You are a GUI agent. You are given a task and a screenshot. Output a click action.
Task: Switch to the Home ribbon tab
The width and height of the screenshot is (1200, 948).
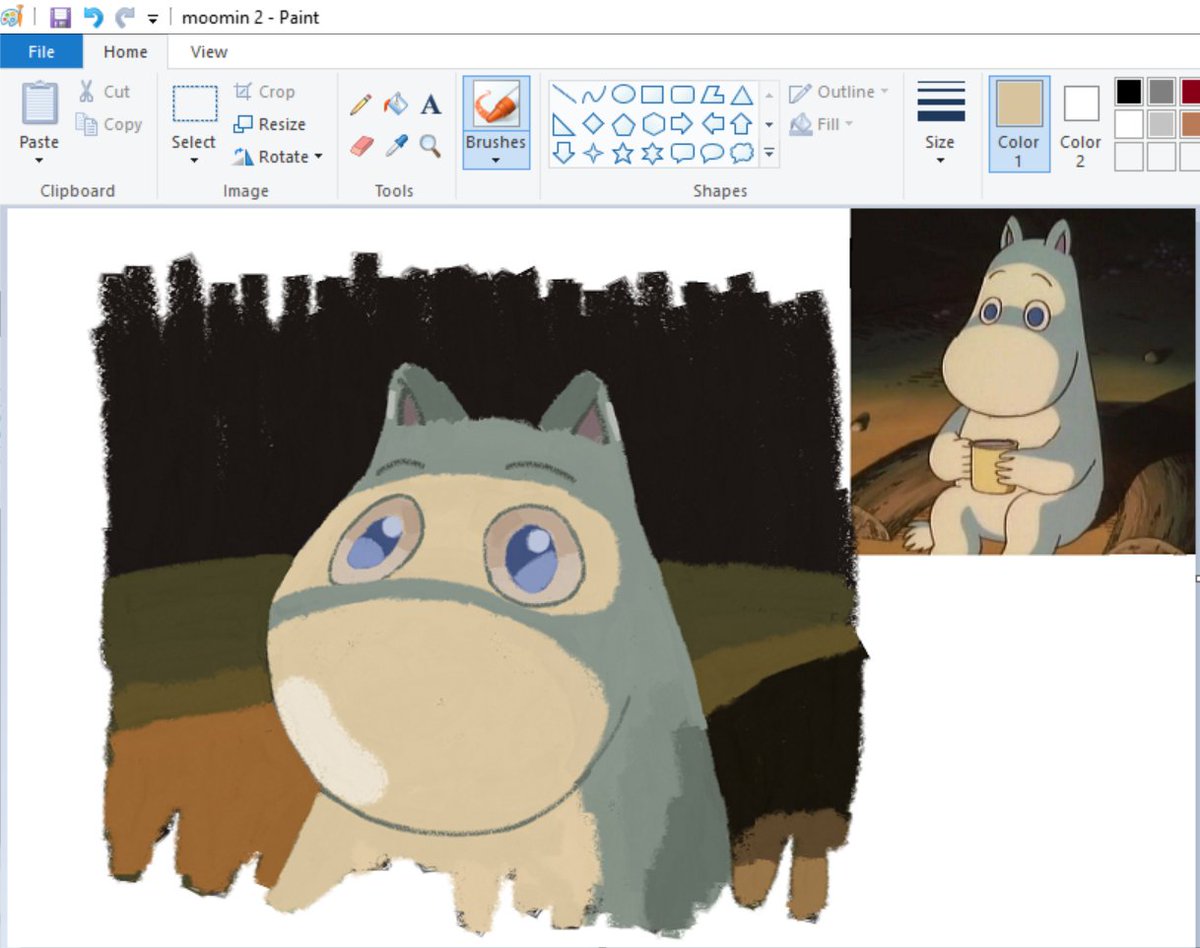click(125, 52)
